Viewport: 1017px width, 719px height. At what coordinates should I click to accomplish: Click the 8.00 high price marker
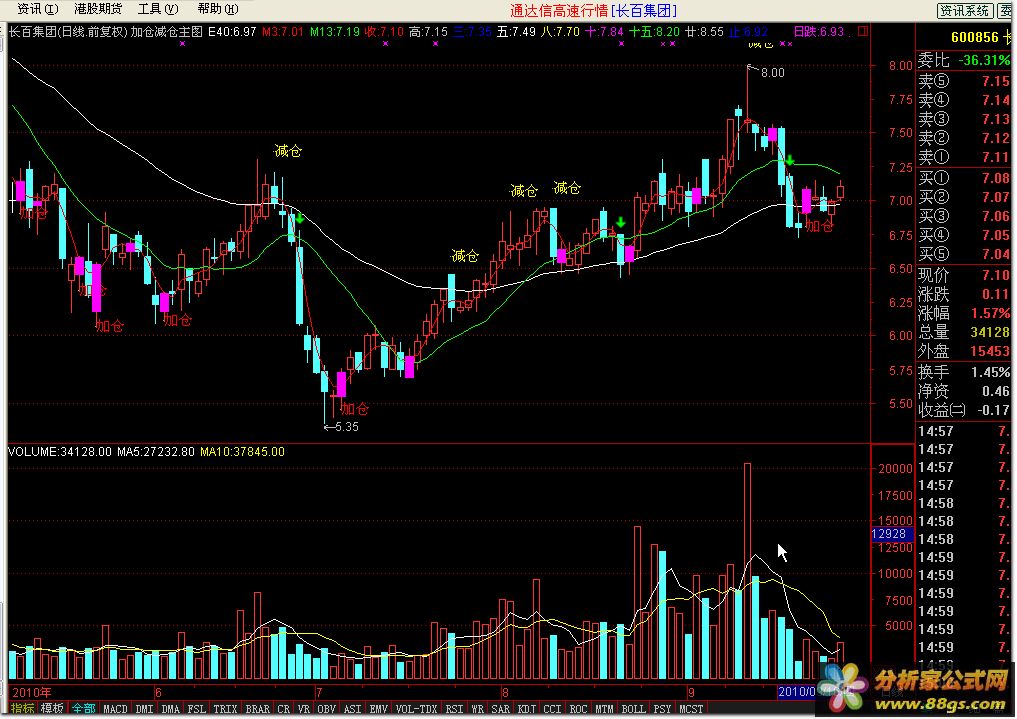point(772,73)
